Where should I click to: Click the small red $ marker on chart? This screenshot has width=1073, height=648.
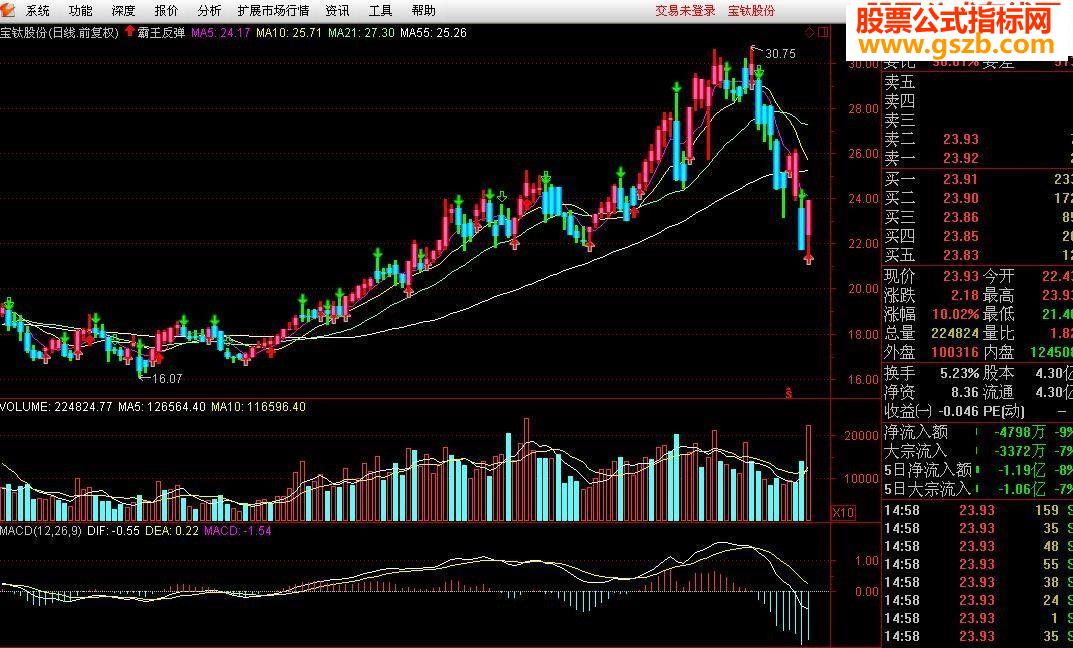coord(788,393)
